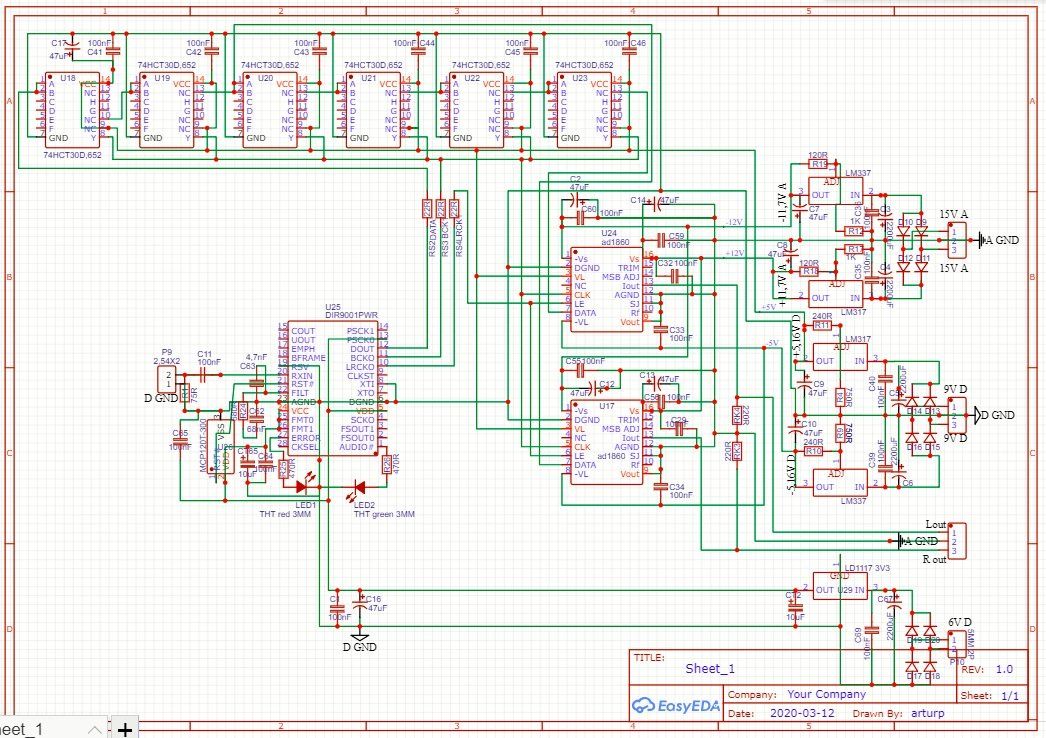Add a new schematic sheet with the plus button
Viewport: 1046px width, 738px height.
pyautogui.click(x=125, y=728)
